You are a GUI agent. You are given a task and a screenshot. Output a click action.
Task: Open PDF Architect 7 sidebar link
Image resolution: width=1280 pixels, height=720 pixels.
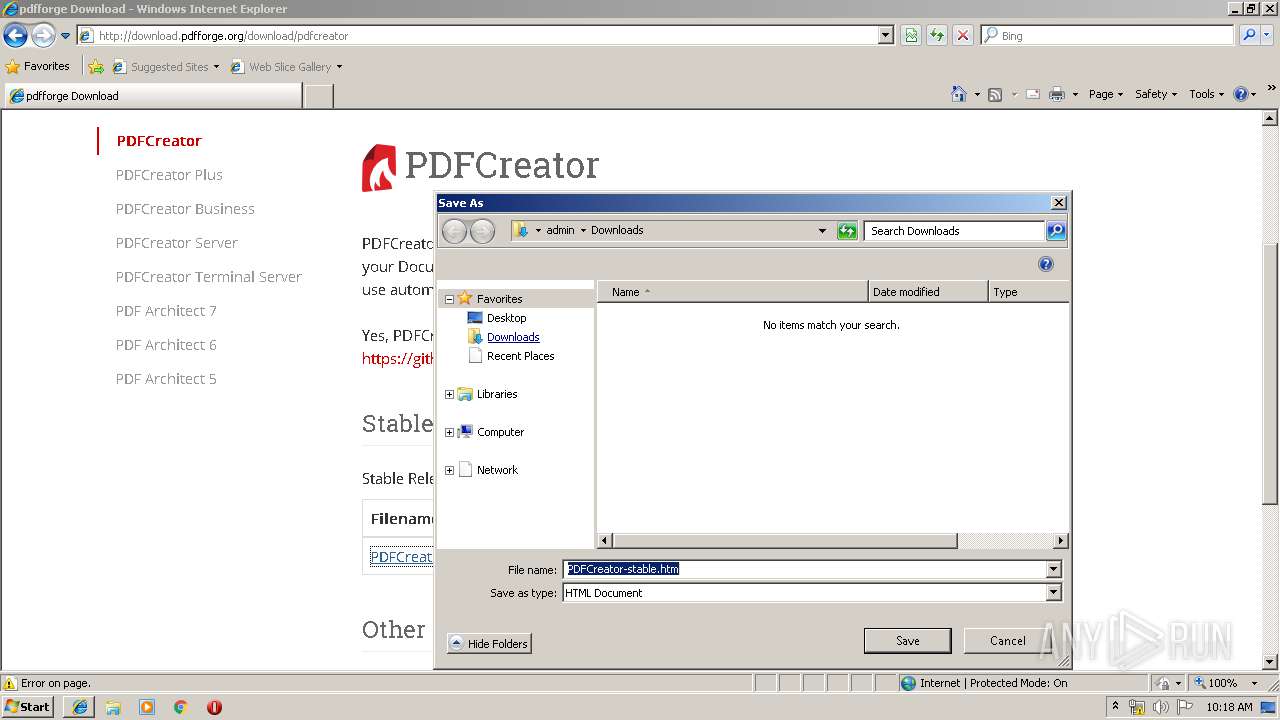click(x=166, y=311)
